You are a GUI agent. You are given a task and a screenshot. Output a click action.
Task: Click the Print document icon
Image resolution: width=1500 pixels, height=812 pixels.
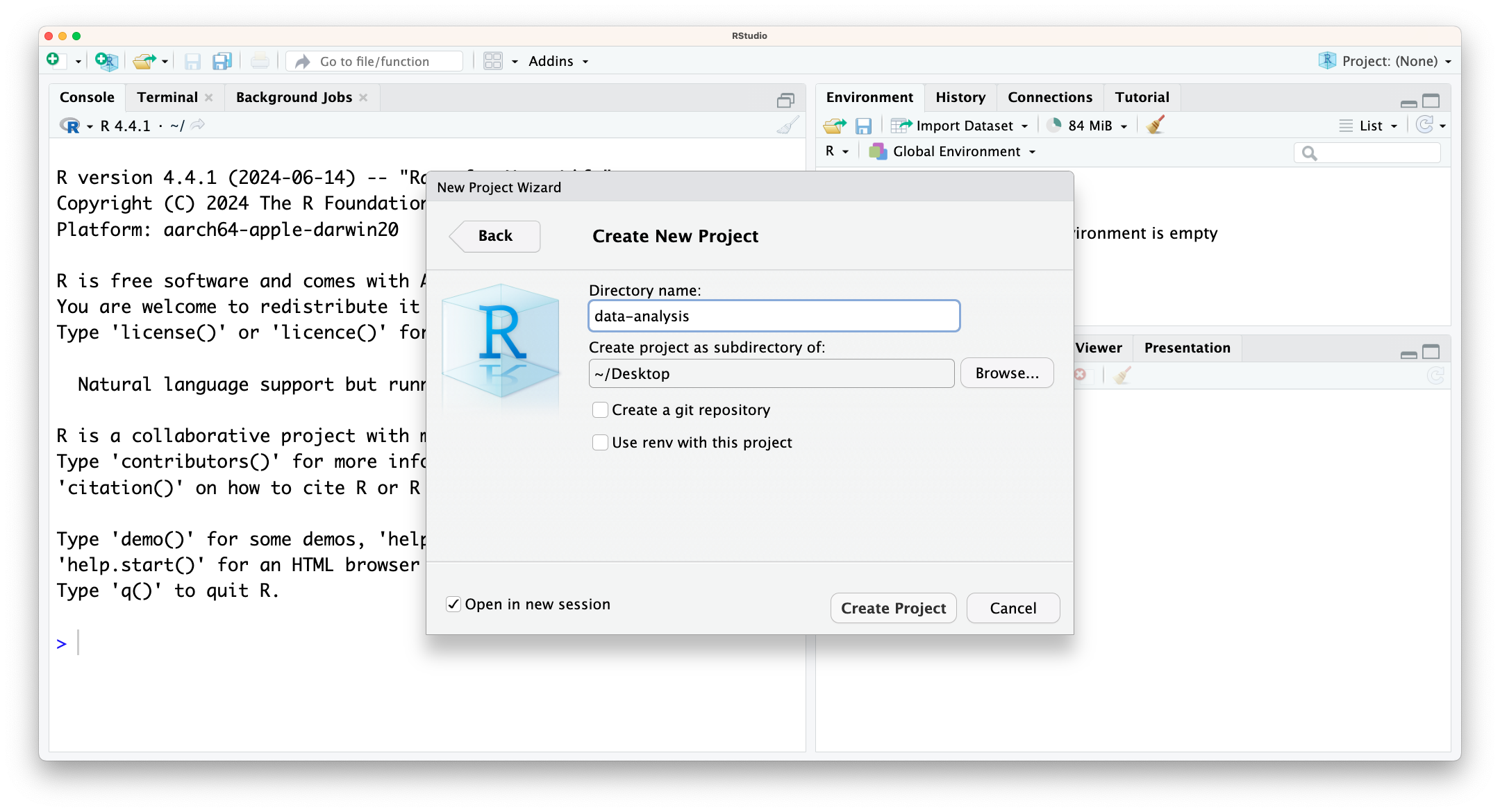tap(260, 62)
